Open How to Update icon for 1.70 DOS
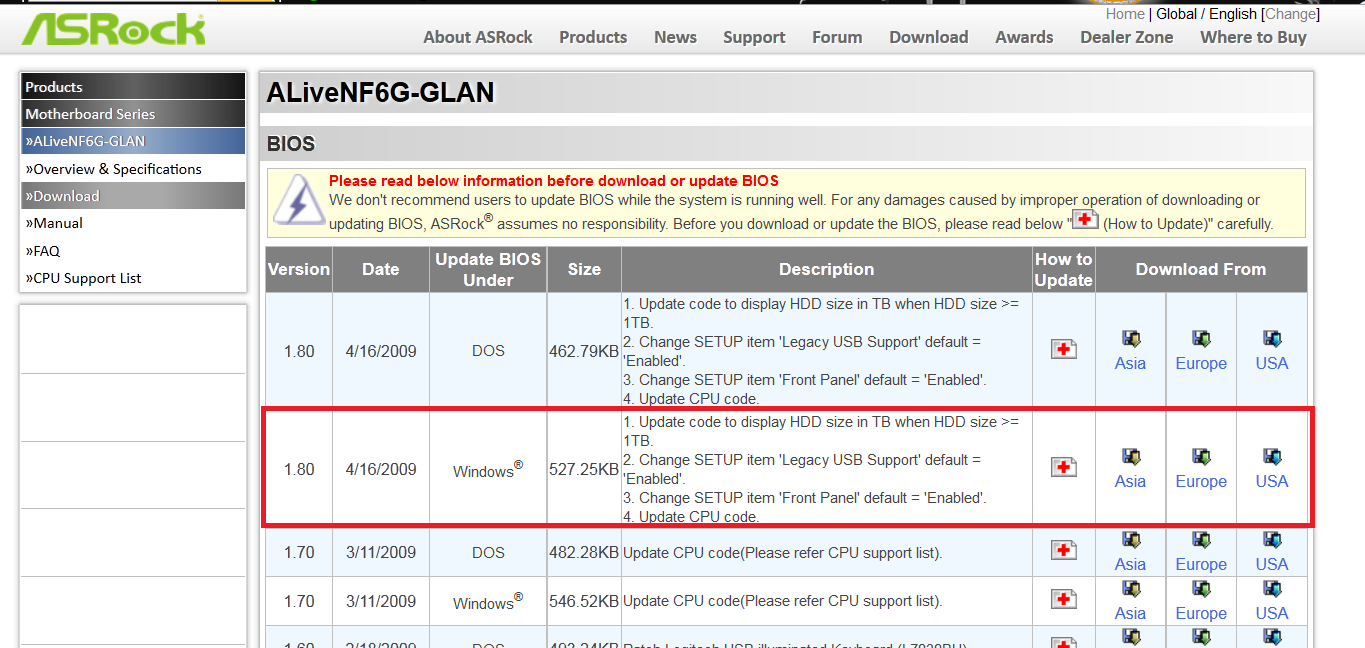1365x648 pixels. click(1064, 550)
